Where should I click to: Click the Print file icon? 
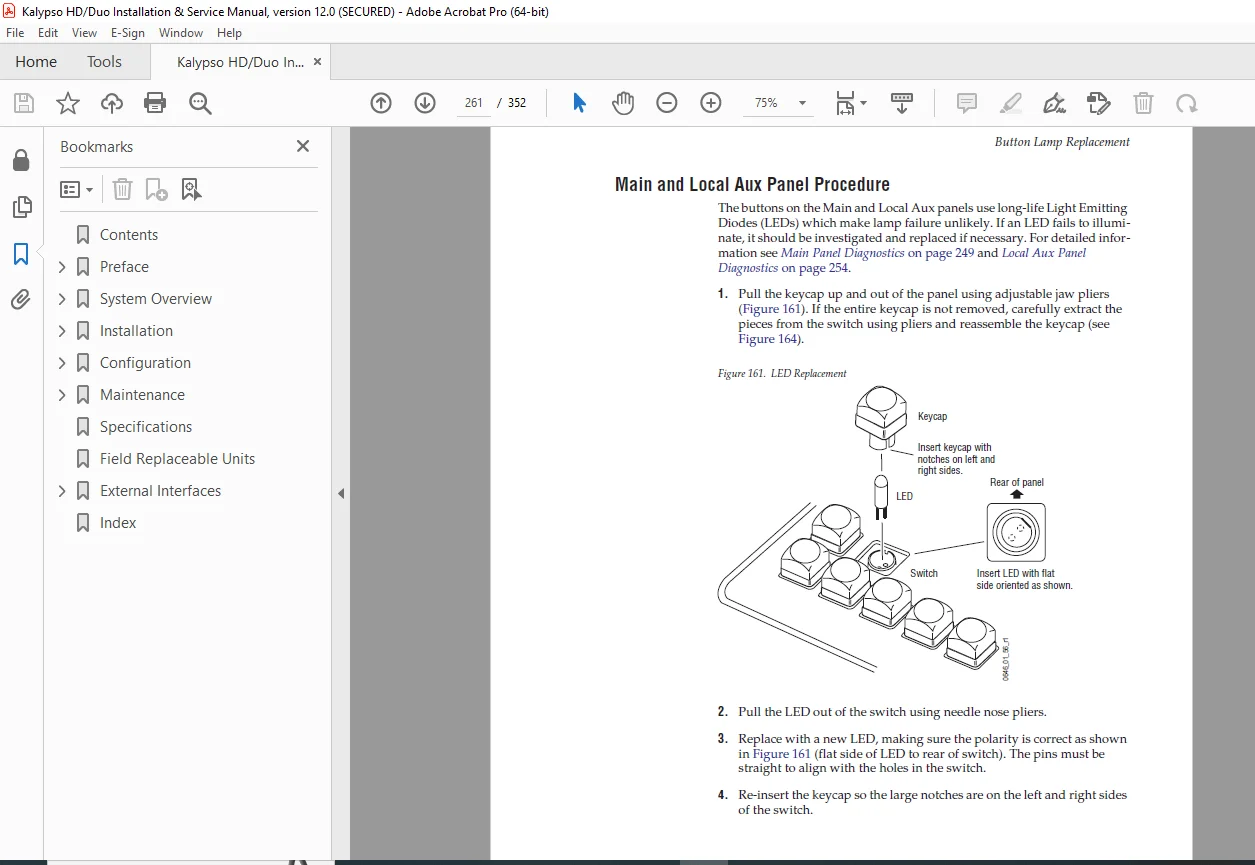tap(155, 103)
